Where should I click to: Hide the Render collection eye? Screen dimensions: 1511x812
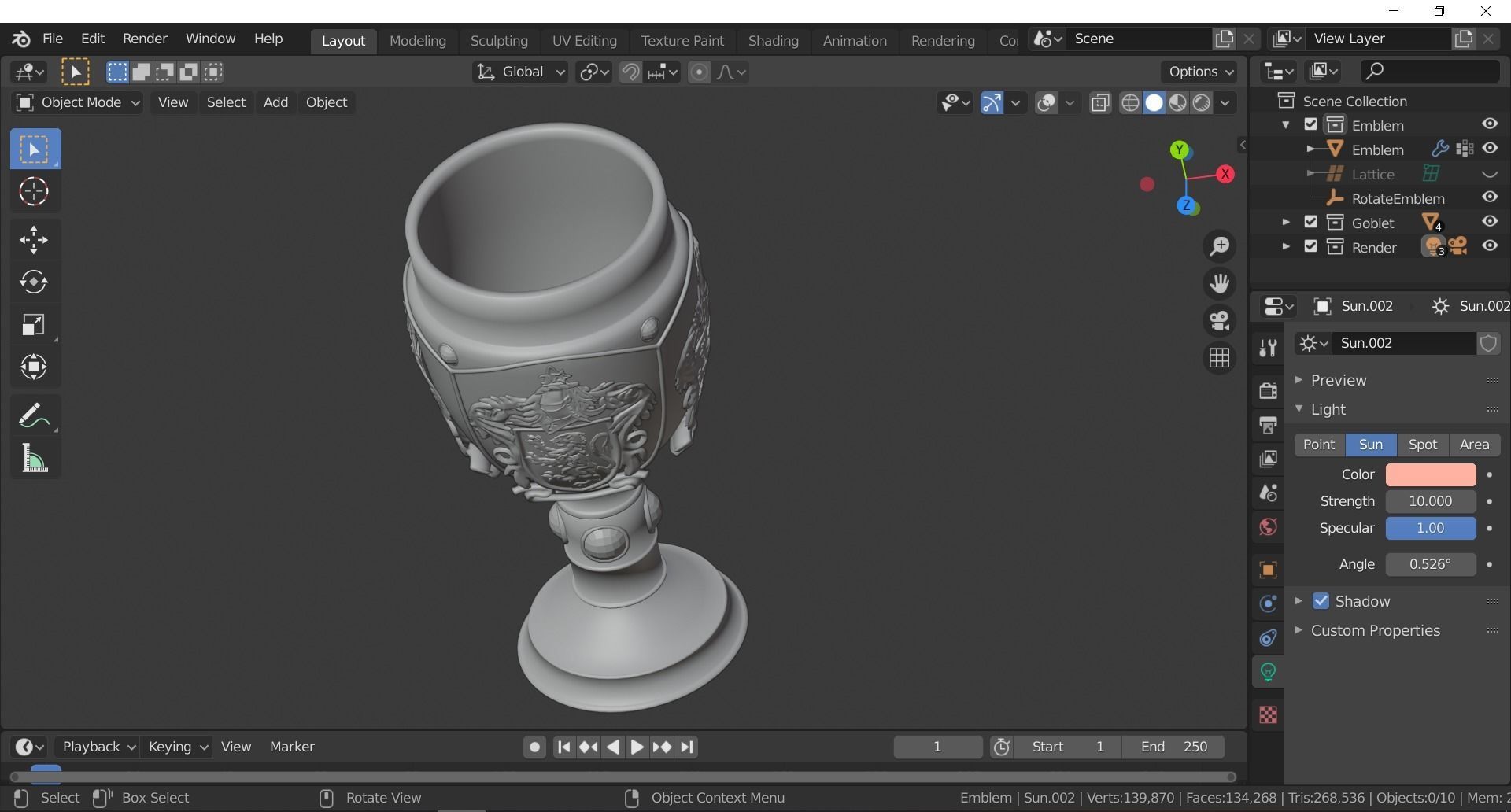(x=1490, y=246)
